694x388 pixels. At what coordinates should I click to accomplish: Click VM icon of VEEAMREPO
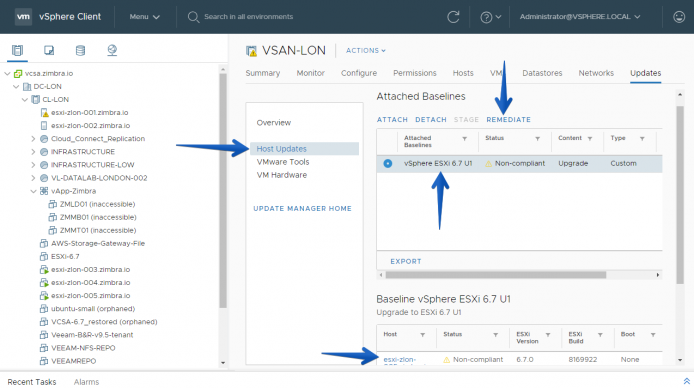[44, 361]
